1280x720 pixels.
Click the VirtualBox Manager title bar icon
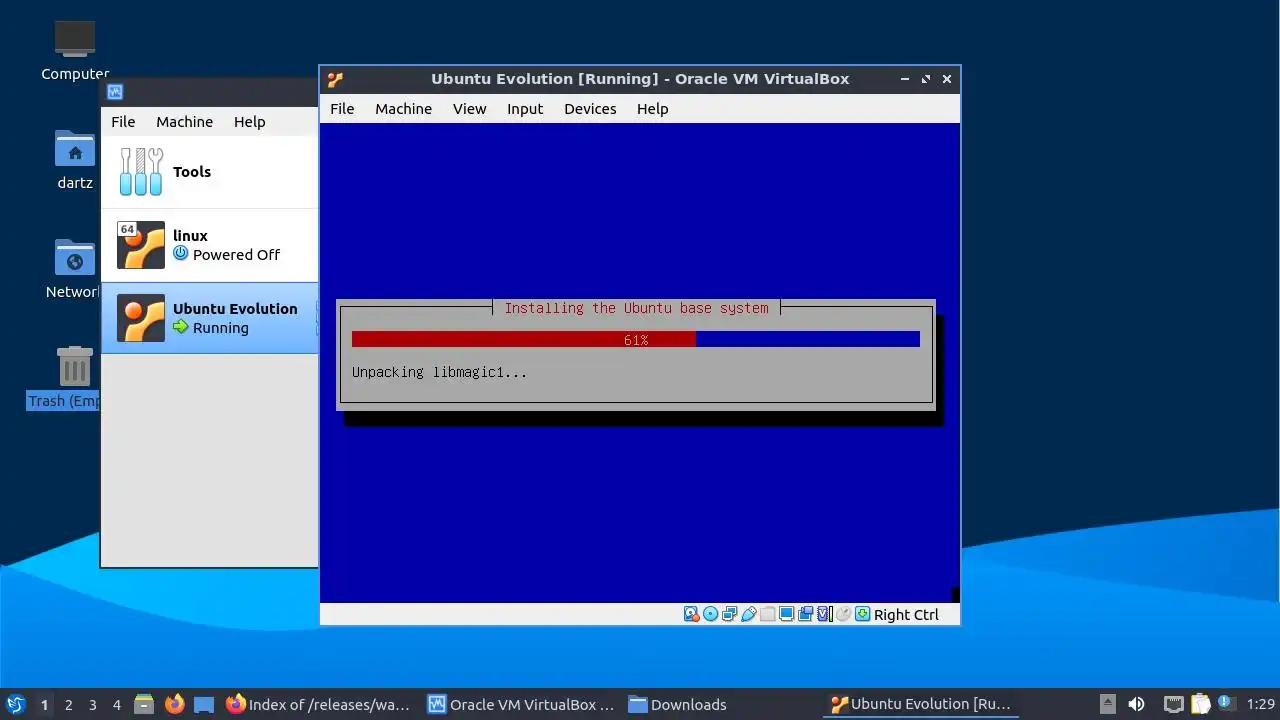[x=115, y=92]
